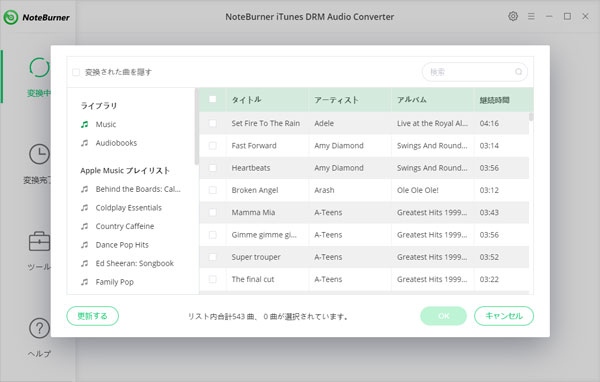Click the music note icon beside Music
Image resolution: width=600 pixels, height=382 pixels.
click(85, 124)
